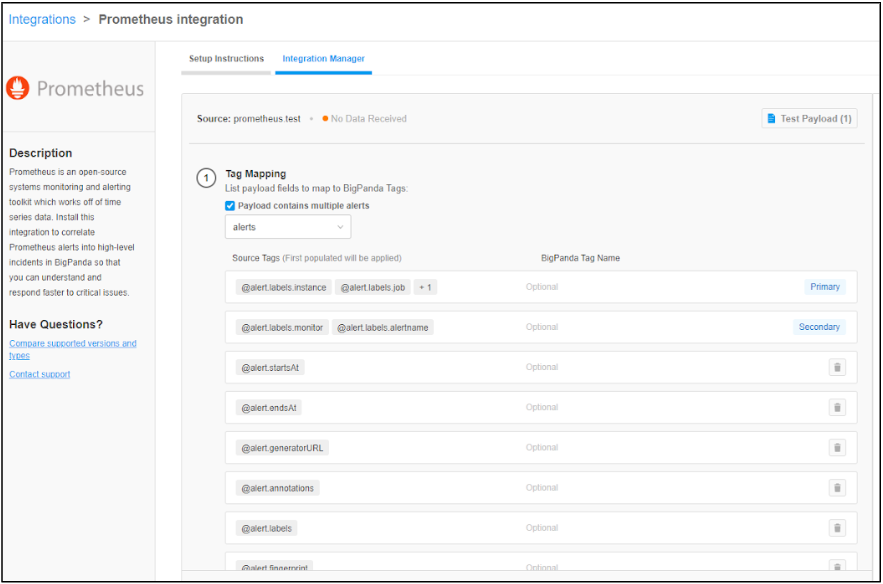883x584 pixels.
Task: Click the Test Payload document icon
Action: click(x=771, y=118)
